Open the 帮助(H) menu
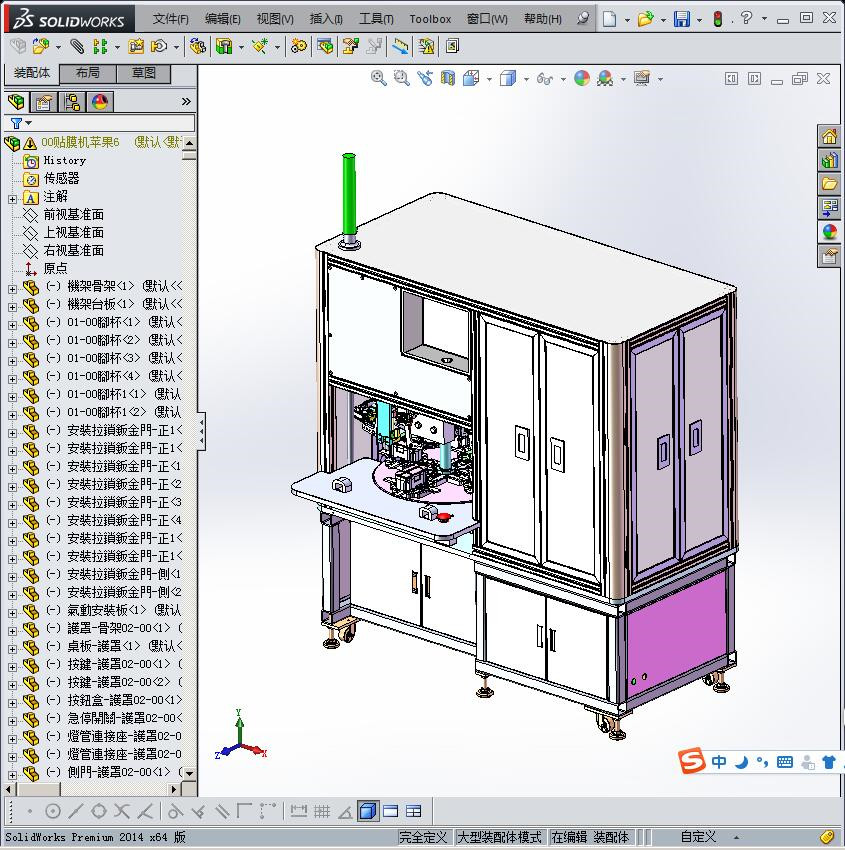The width and height of the screenshot is (845, 850). tap(543, 19)
